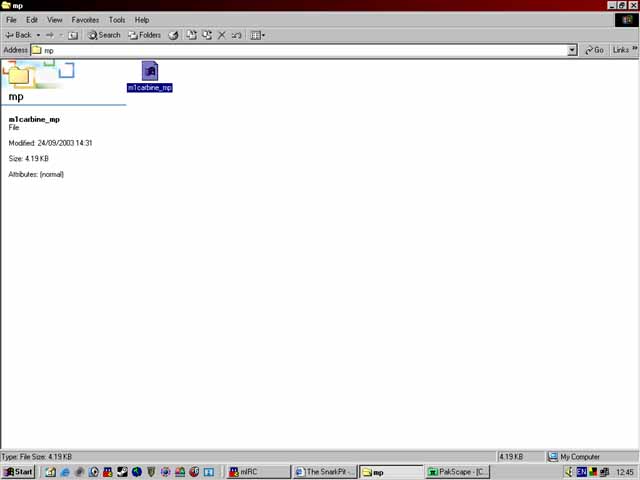Switch to mIRC in the taskbar
The height and width of the screenshot is (480, 640).
click(258, 472)
